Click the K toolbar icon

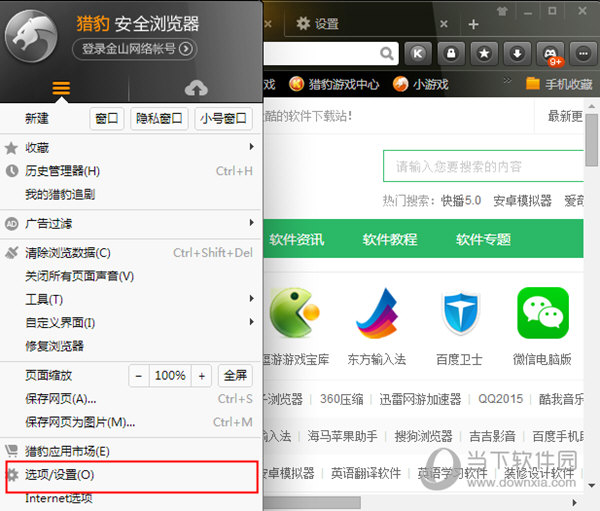419,53
